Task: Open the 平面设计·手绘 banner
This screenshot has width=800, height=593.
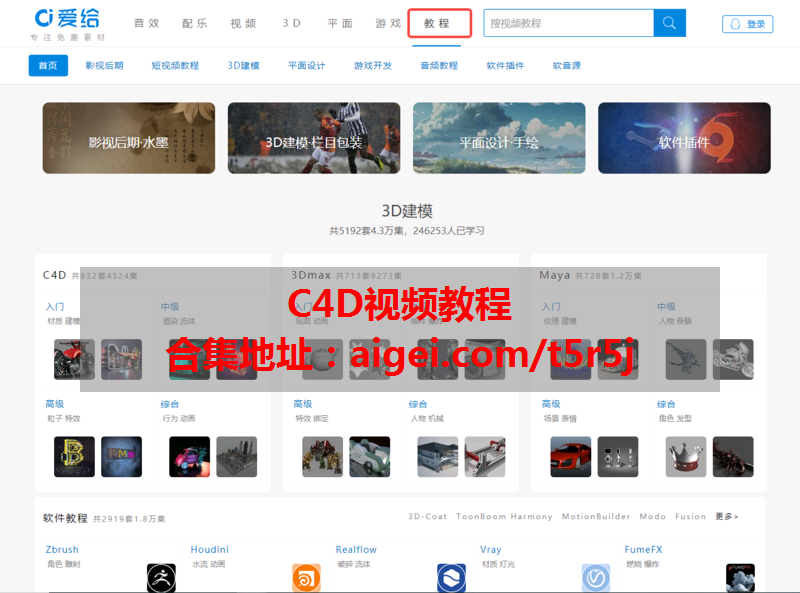Action: [x=499, y=138]
